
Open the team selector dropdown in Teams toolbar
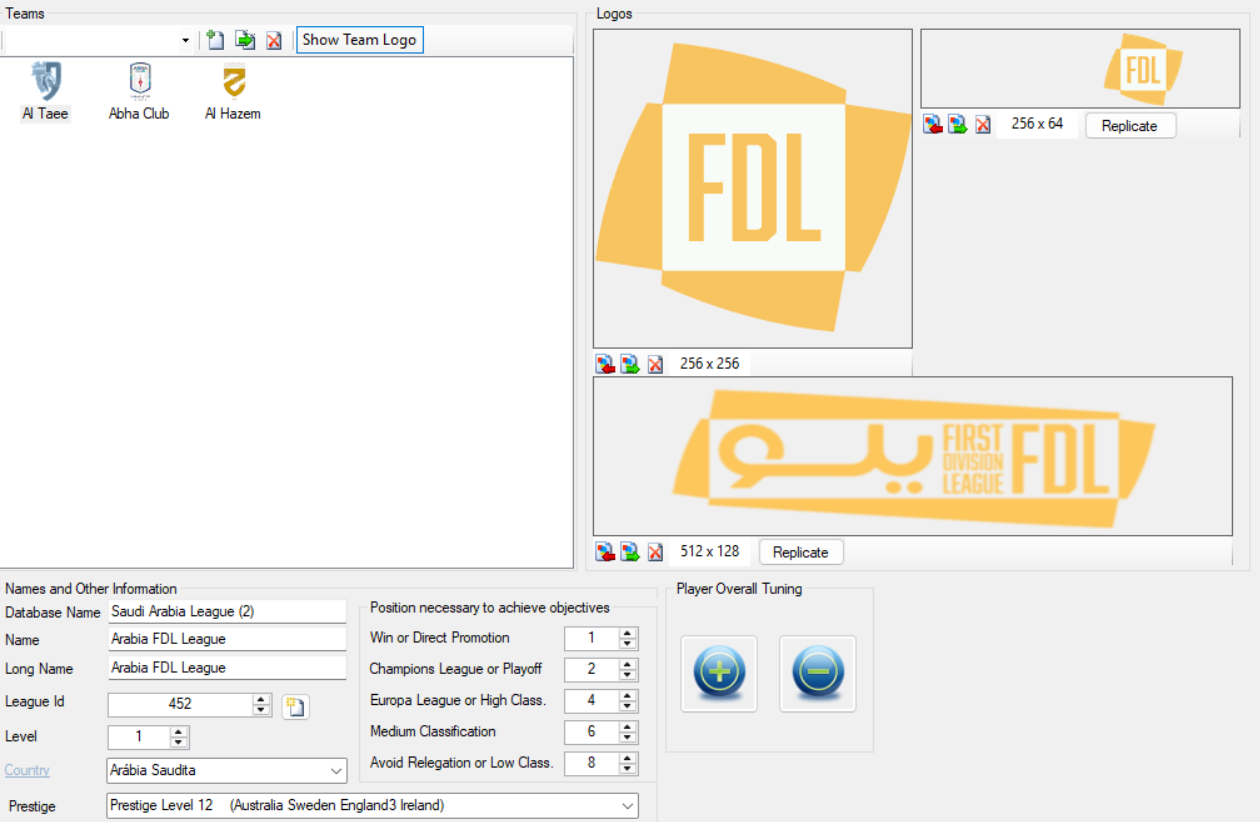(x=185, y=40)
